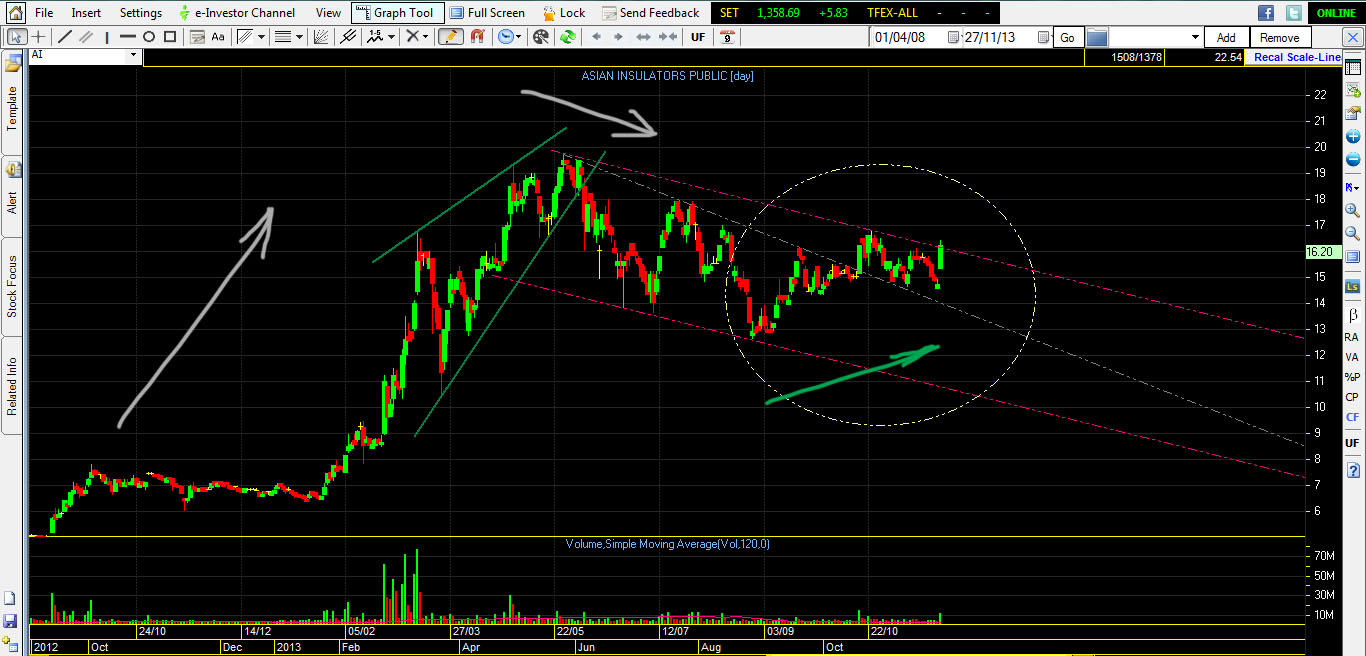Select the vertical line tool
This screenshot has height=656, width=1366.
[x=107, y=36]
